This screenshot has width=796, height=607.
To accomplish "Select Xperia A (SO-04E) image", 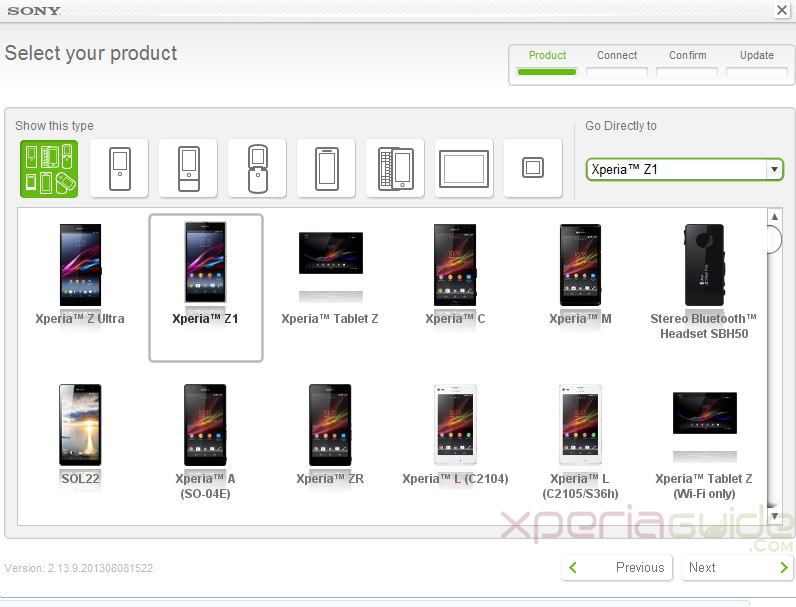I will click(x=205, y=425).
